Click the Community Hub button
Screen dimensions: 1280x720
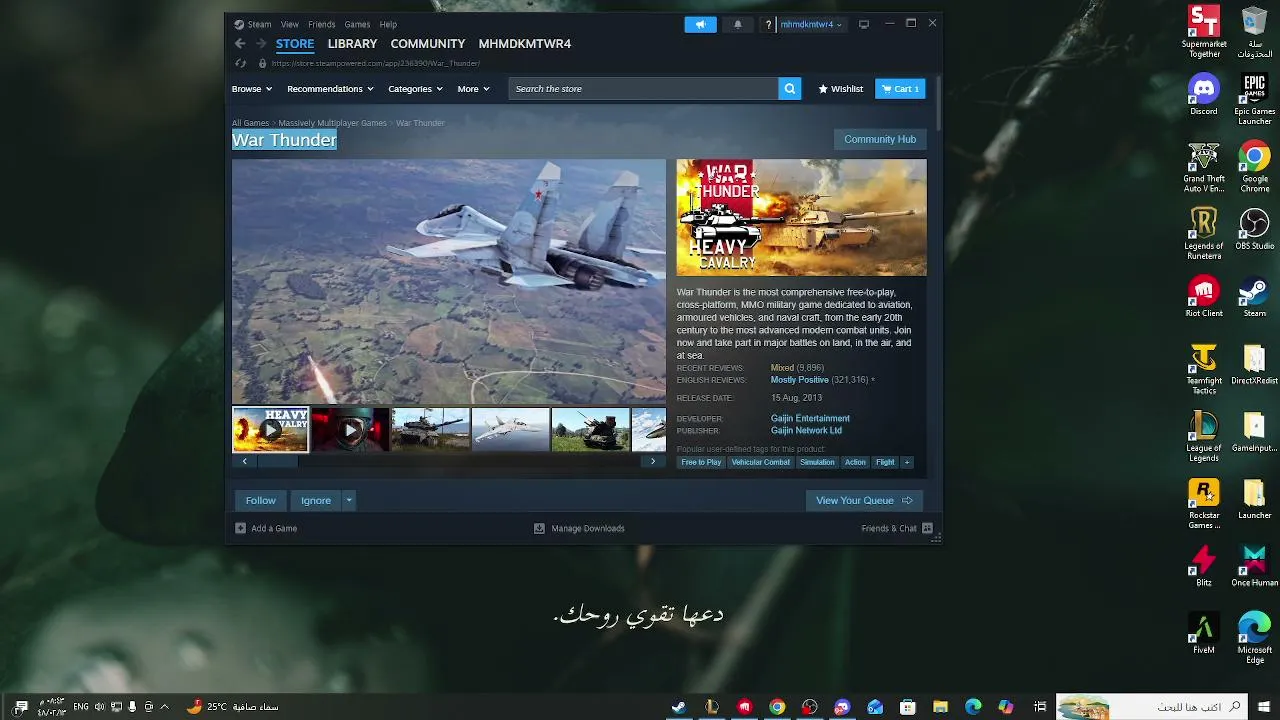pyautogui.click(x=880, y=139)
